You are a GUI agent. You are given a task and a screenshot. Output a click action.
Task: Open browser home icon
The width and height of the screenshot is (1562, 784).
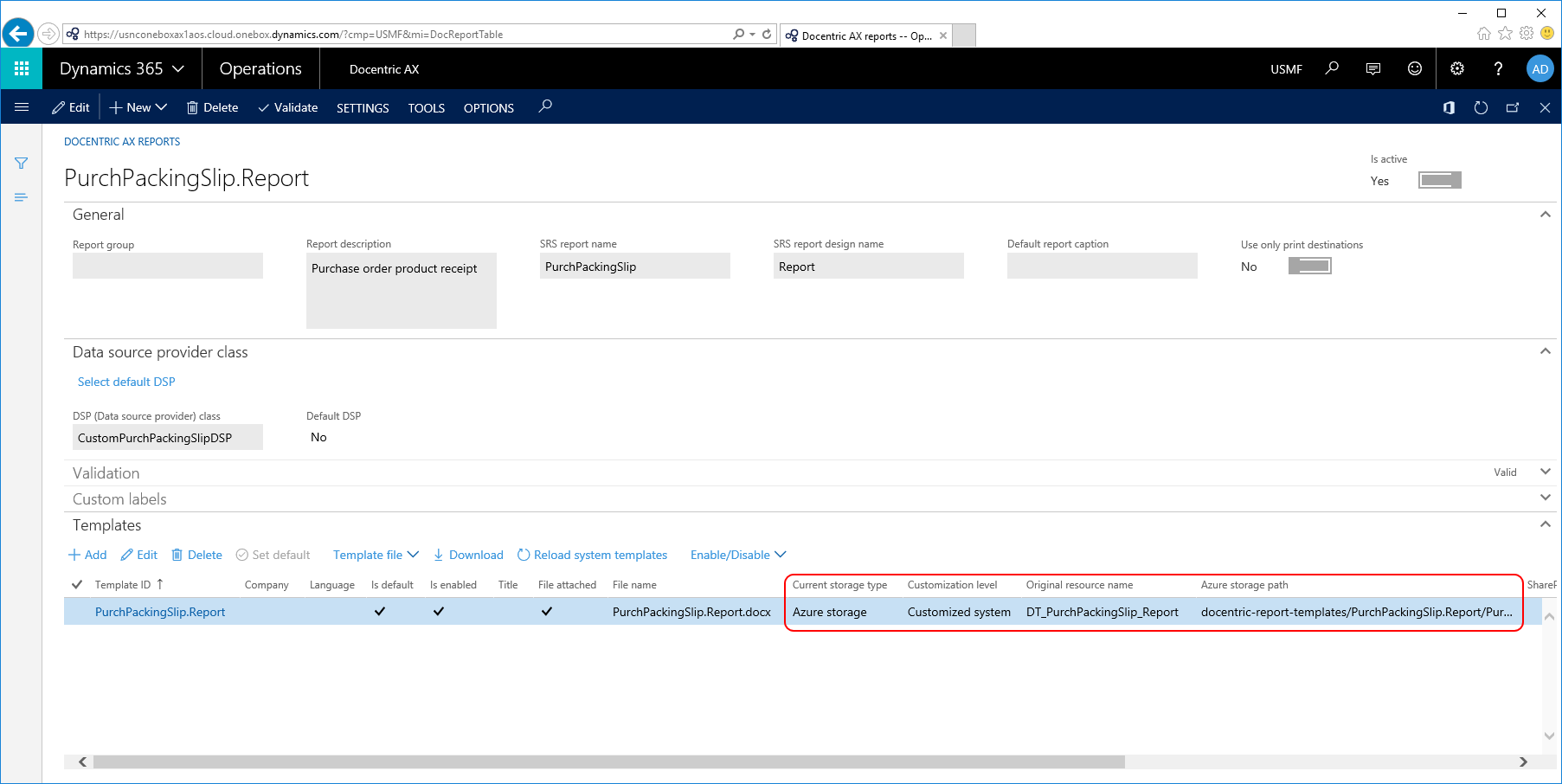click(x=1484, y=33)
